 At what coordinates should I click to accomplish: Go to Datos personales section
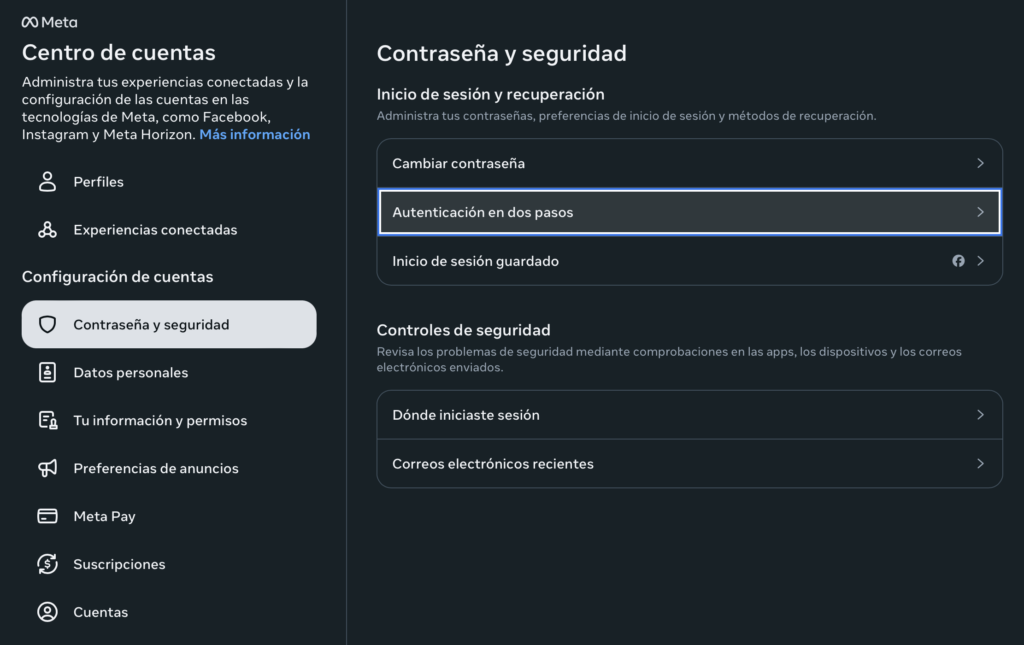(130, 373)
